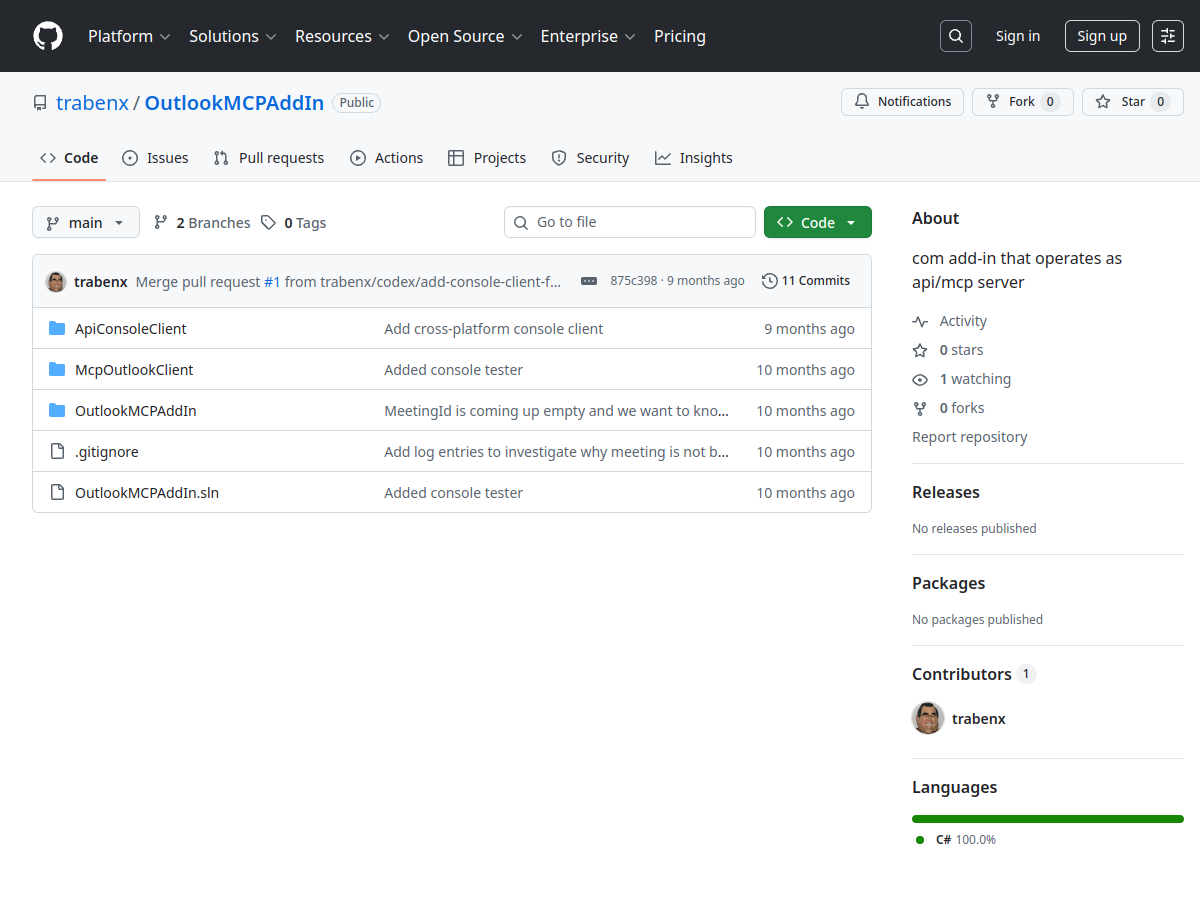This screenshot has width=1200, height=900.
Task: Click the Go to file search field
Action: (x=640, y=222)
